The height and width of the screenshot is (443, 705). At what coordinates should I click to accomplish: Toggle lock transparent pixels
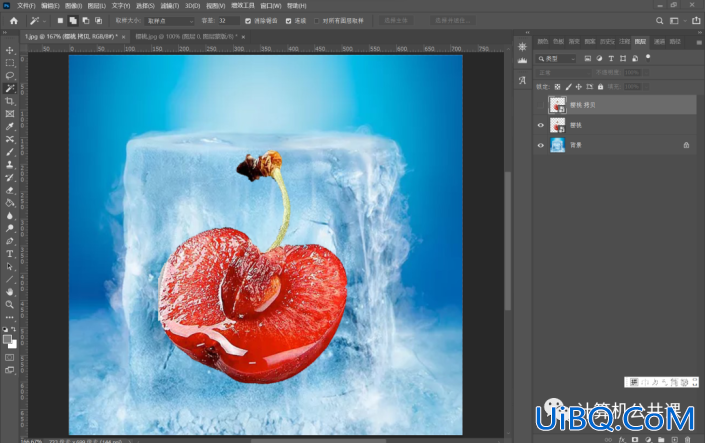[558, 87]
